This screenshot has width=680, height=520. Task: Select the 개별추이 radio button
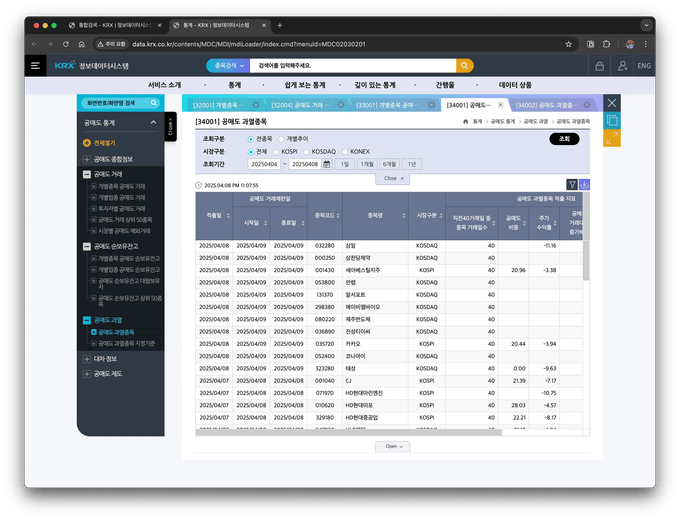tap(281, 139)
